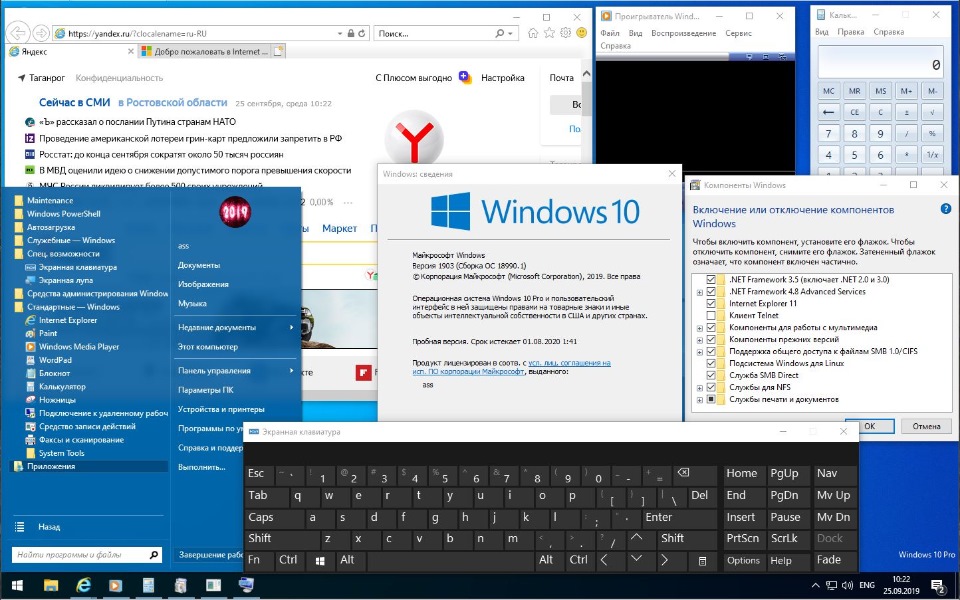Uncheck the Internet Explorer 11 component checkbox

coord(711,303)
